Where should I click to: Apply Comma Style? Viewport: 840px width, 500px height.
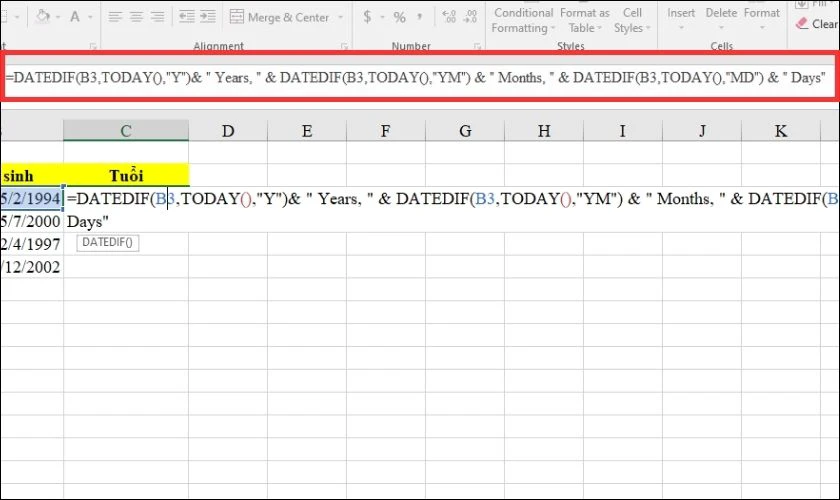click(x=419, y=17)
